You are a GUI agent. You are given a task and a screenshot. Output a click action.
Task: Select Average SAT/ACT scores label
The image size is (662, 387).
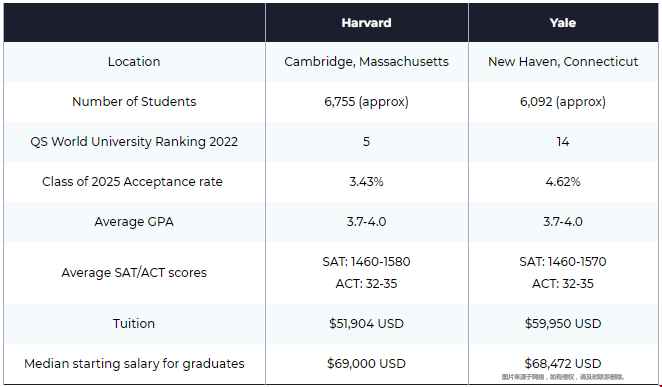134,273
